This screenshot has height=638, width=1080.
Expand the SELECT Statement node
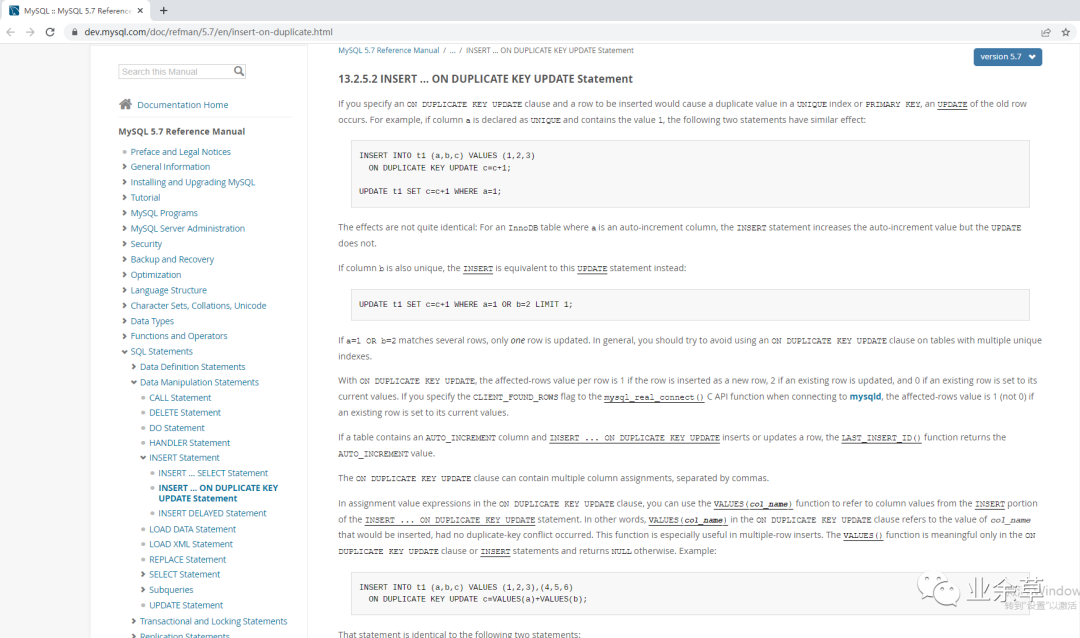point(143,574)
